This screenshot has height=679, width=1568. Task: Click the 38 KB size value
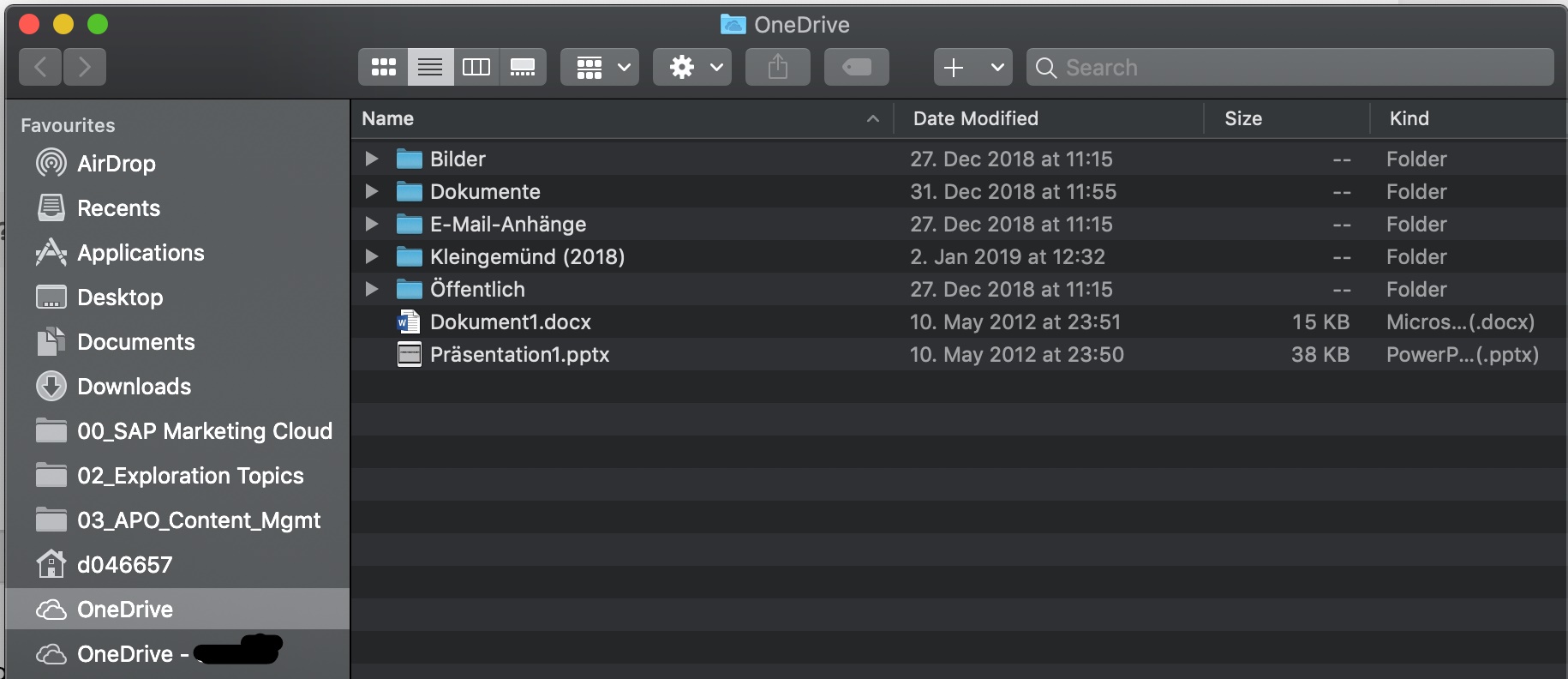[x=1320, y=354]
